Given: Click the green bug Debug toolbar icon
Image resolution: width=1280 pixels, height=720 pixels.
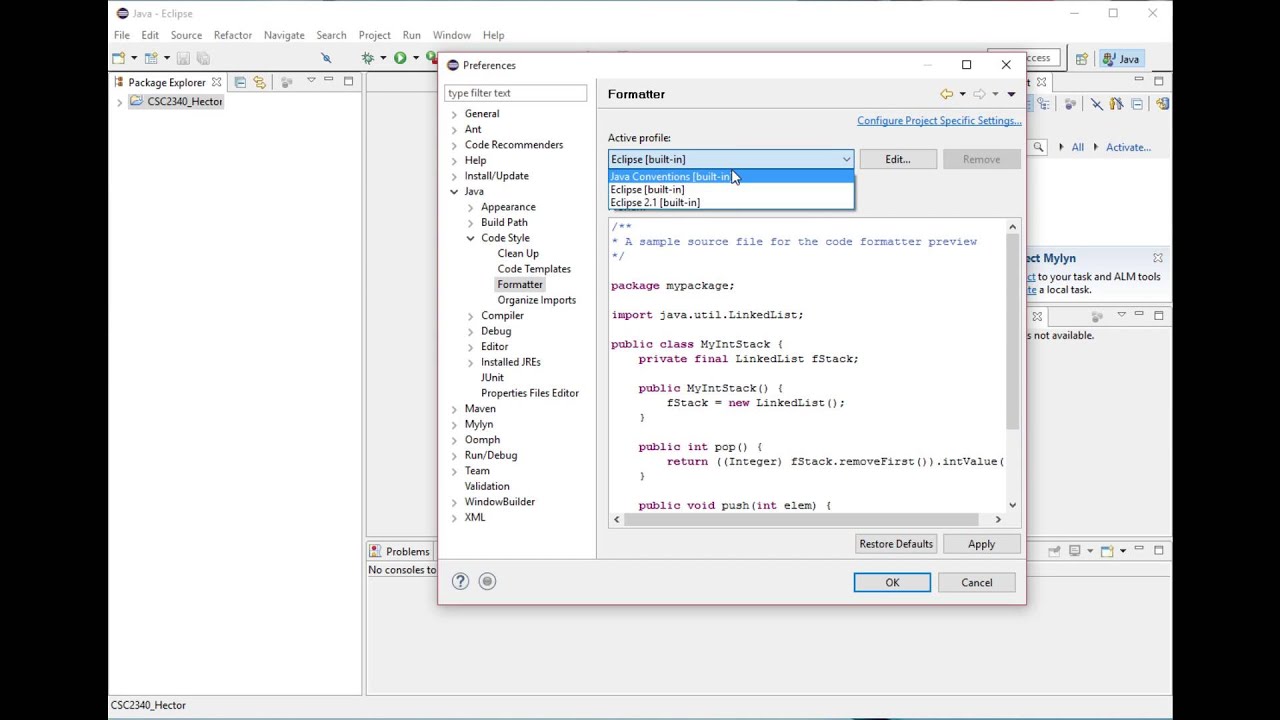Looking at the screenshot, I should tap(367, 58).
